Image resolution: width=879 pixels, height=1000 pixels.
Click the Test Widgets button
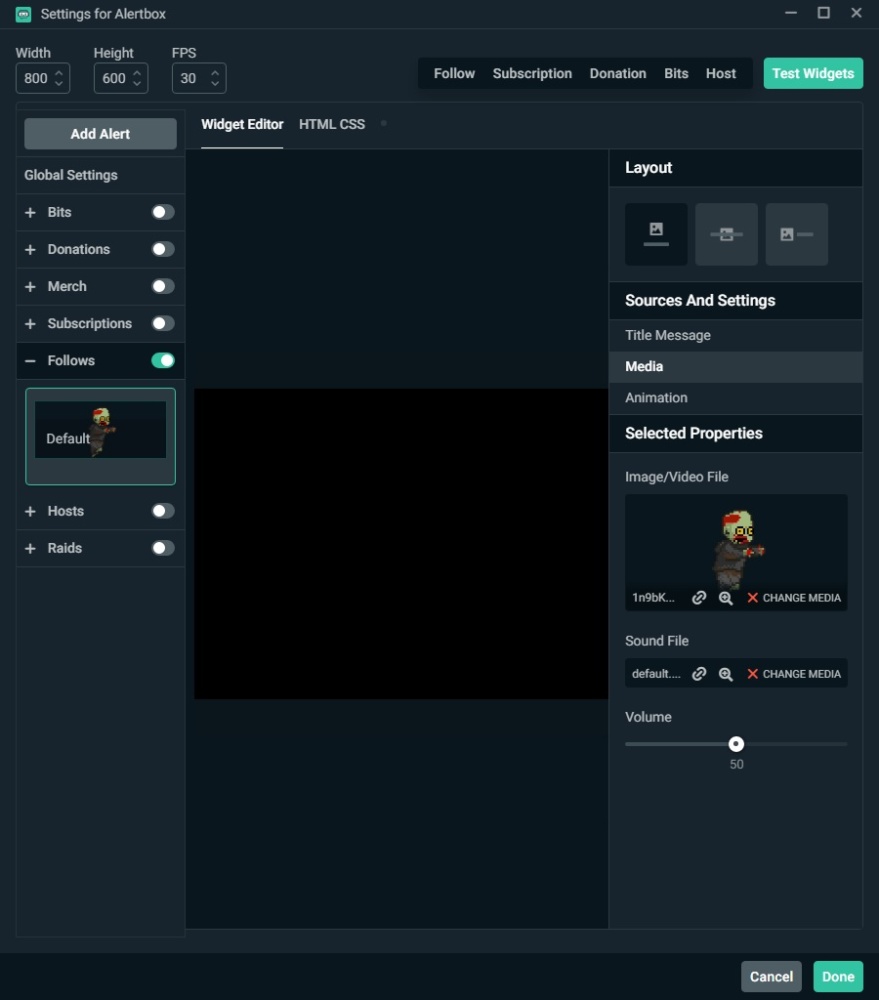tap(813, 73)
